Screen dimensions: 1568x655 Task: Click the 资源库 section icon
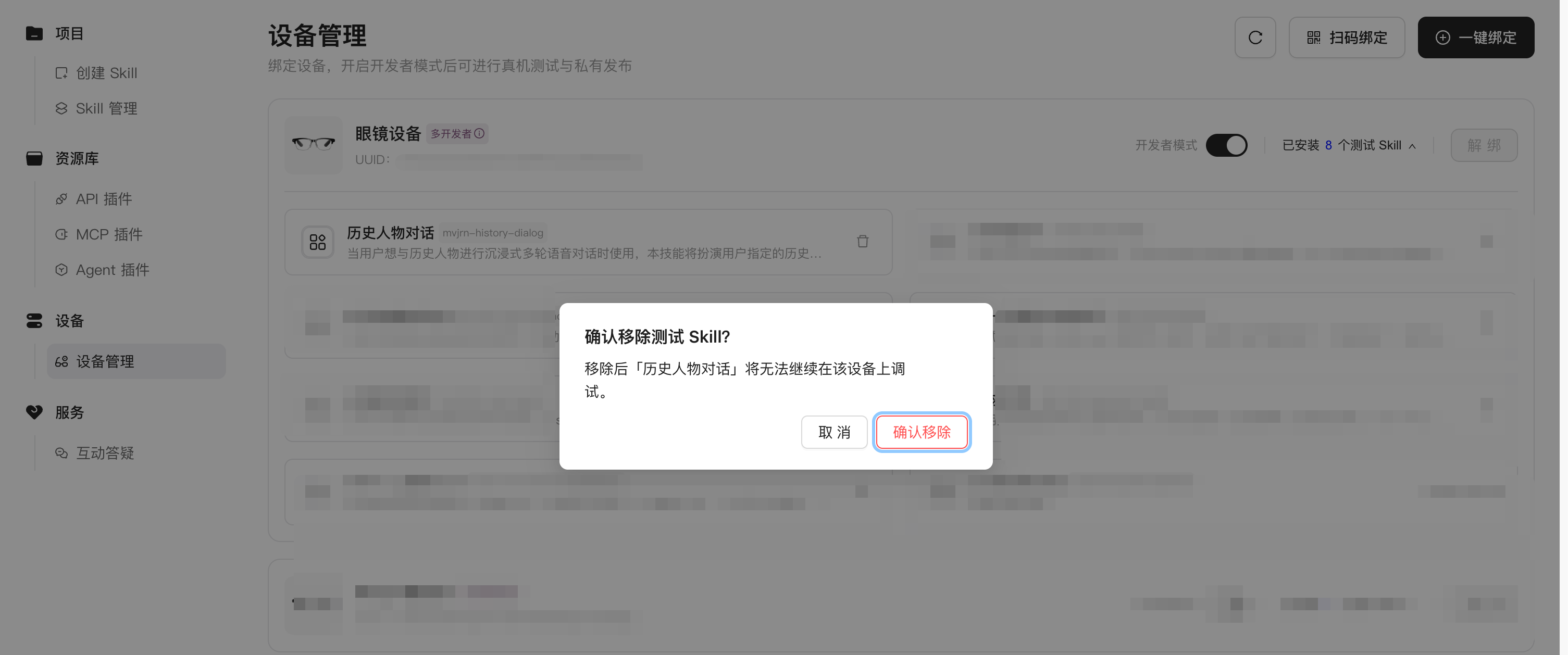[x=34, y=159]
